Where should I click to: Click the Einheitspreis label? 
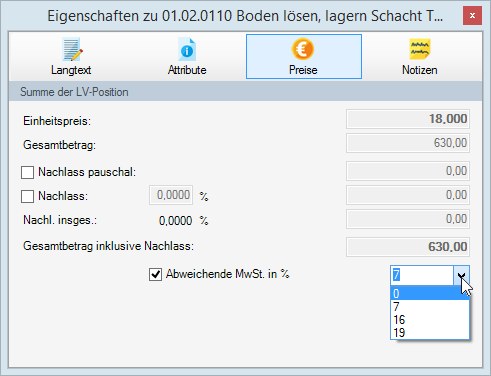57,121
